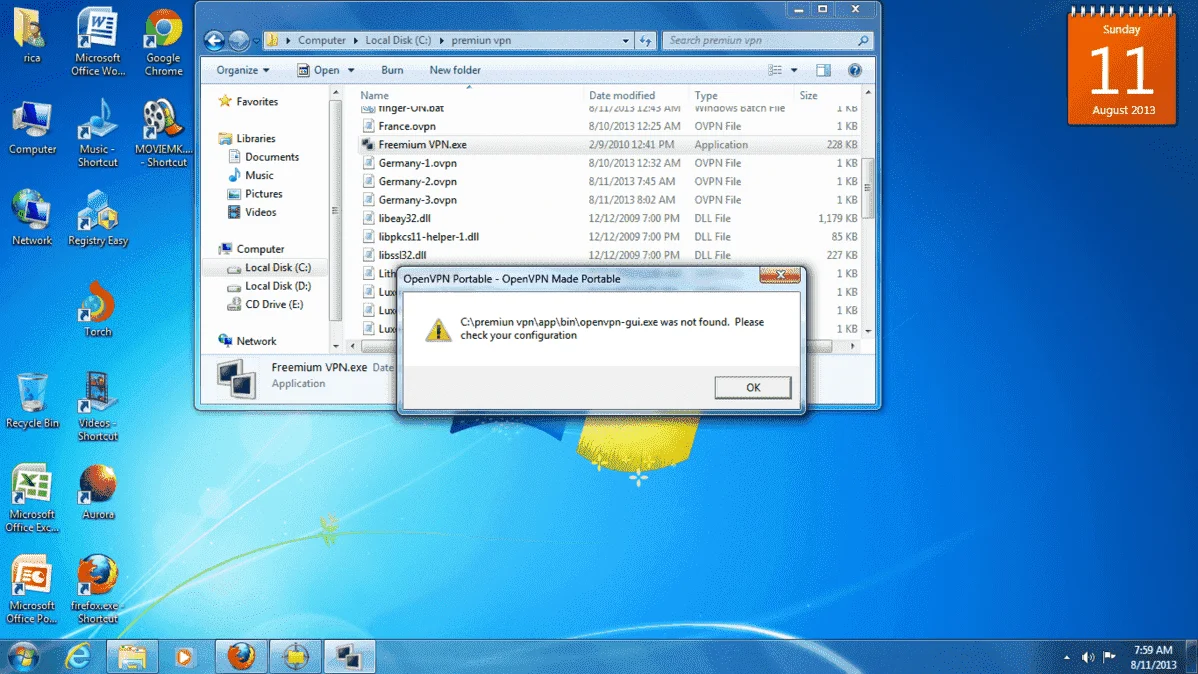This screenshot has height=674, width=1198.
Task: Click Local Disk (C:) breadcrumb segment
Action: point(397,41)
